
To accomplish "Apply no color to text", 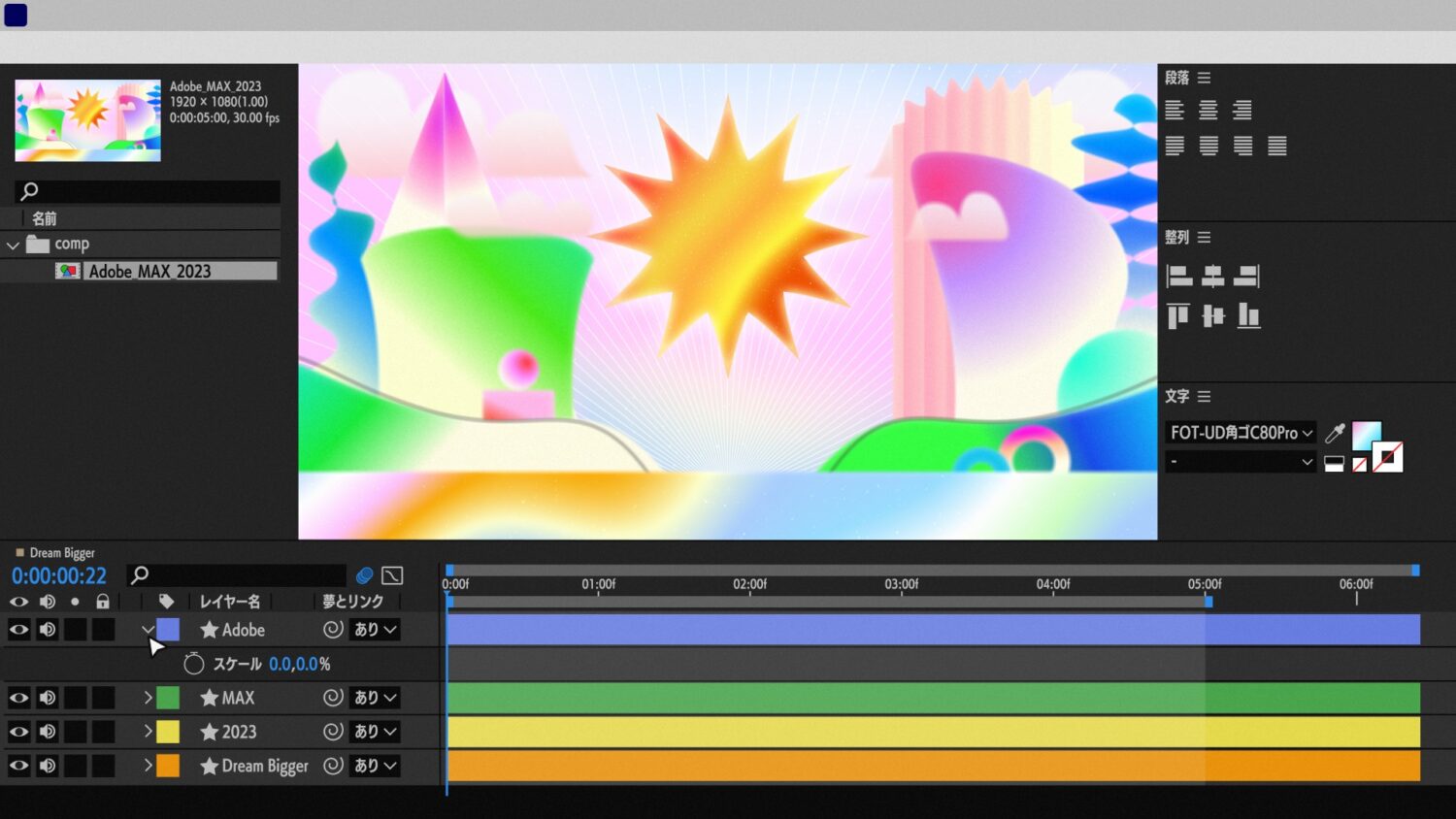I will [x=1360, y=465].
